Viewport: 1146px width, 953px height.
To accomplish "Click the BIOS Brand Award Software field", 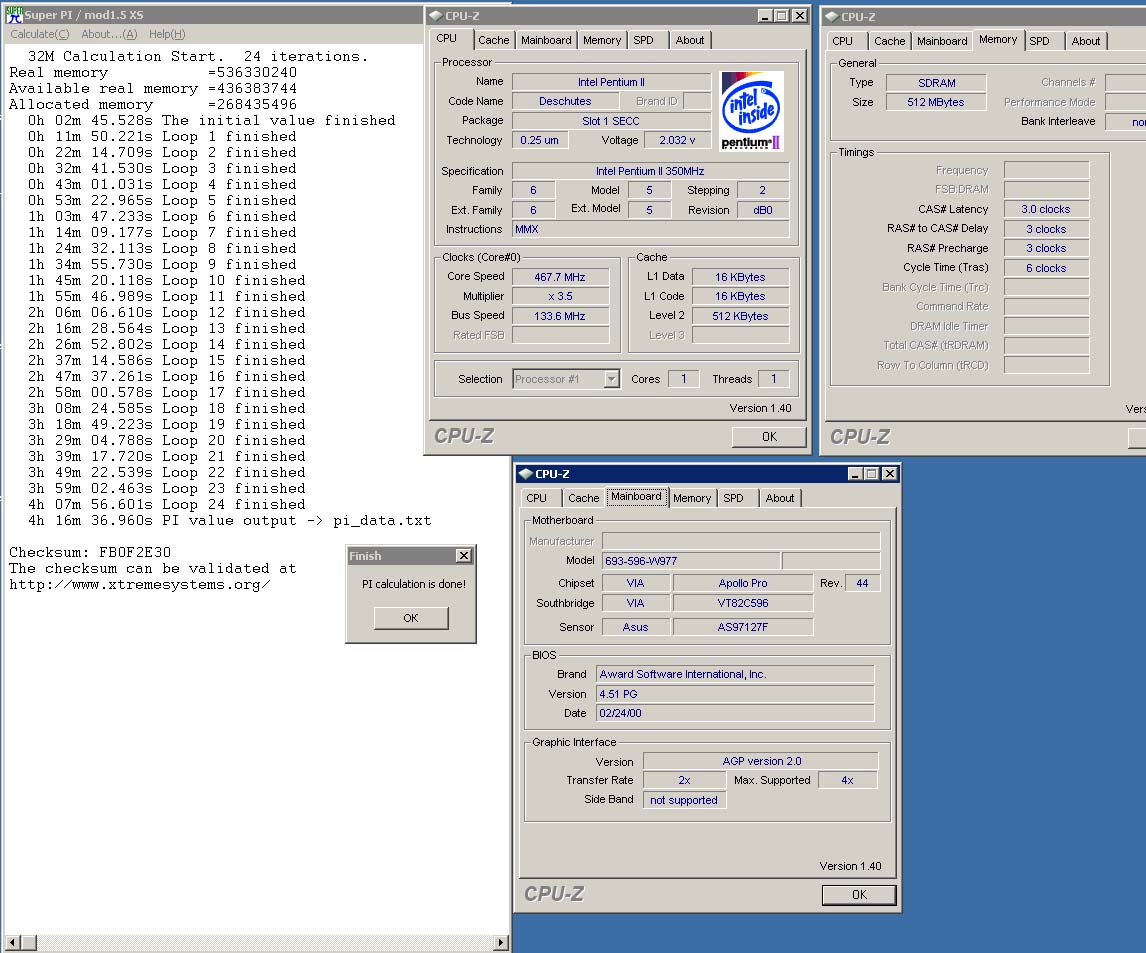I will point(735,674).
